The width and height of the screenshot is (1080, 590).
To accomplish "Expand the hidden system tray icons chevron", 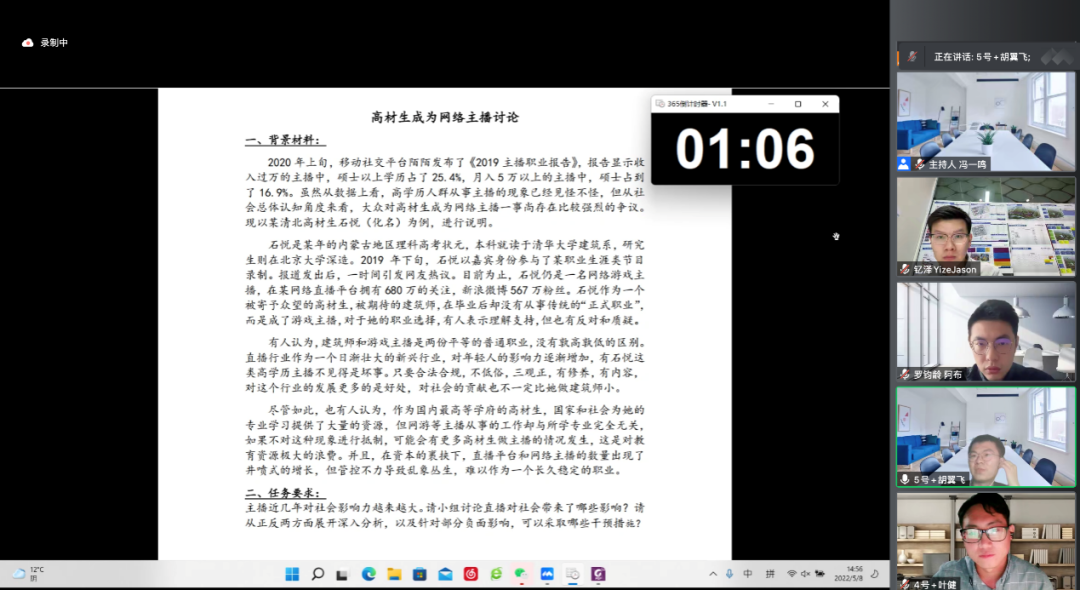I will [x=712, y=574].
